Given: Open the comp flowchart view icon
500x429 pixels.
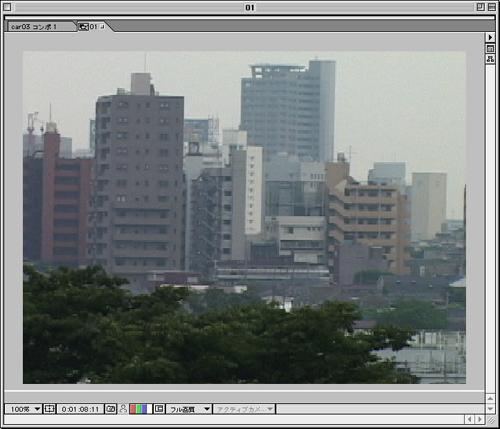Looking at the screenshot, I should (x=490, y=59).
